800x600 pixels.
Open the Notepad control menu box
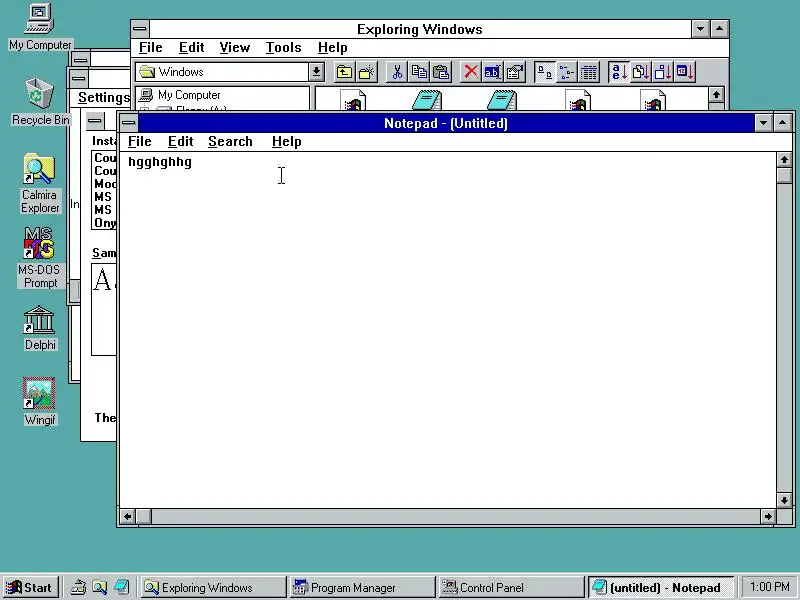coord(129,123)
